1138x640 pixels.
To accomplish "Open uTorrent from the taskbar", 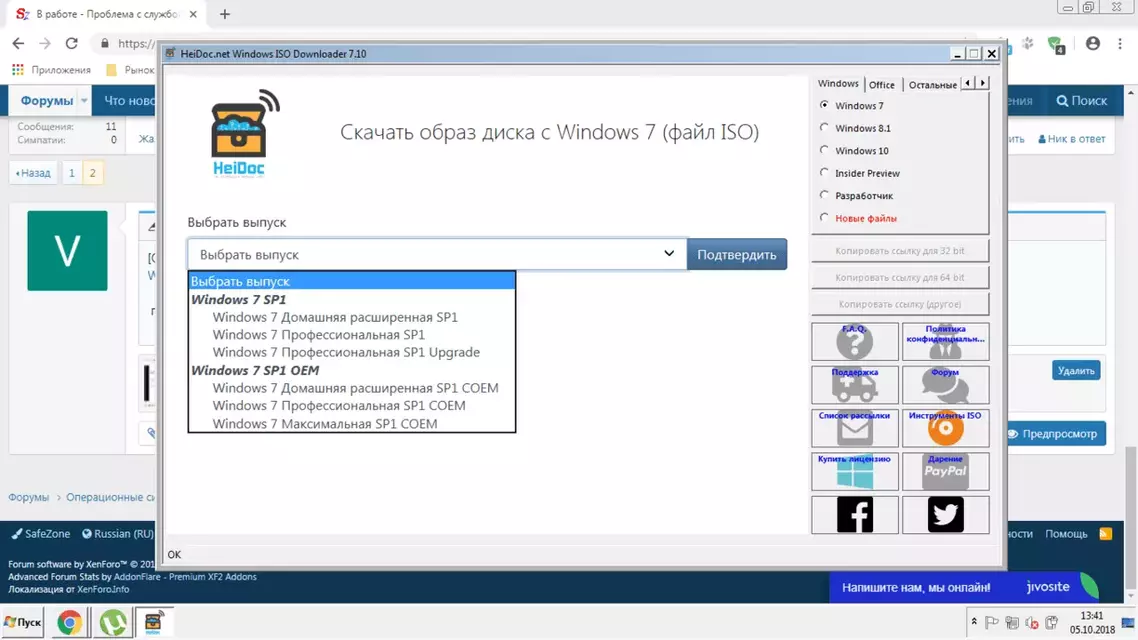I will (x=112, y=623).
